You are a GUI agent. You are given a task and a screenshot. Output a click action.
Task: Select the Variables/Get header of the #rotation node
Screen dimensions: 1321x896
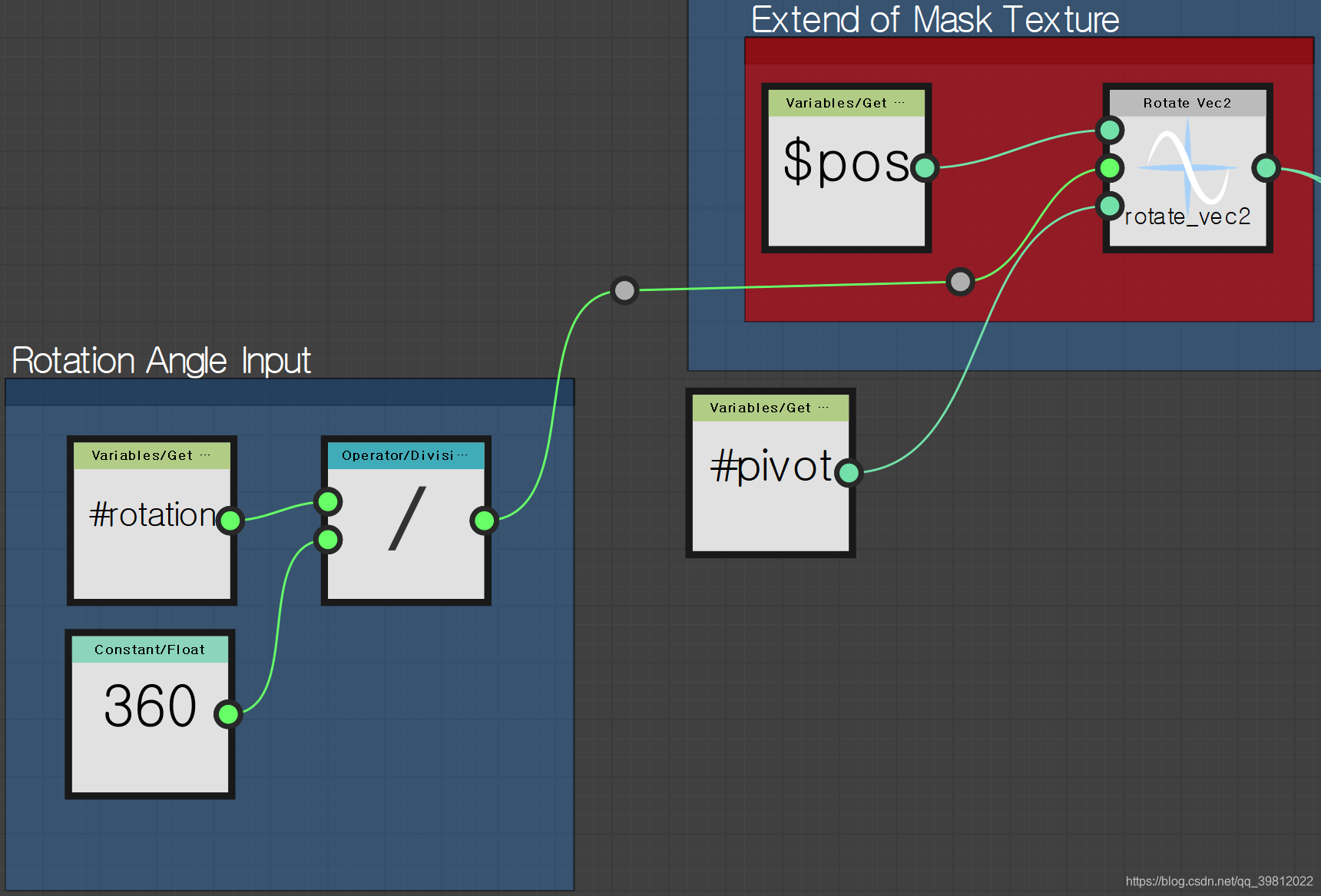[x=152, y=455]
